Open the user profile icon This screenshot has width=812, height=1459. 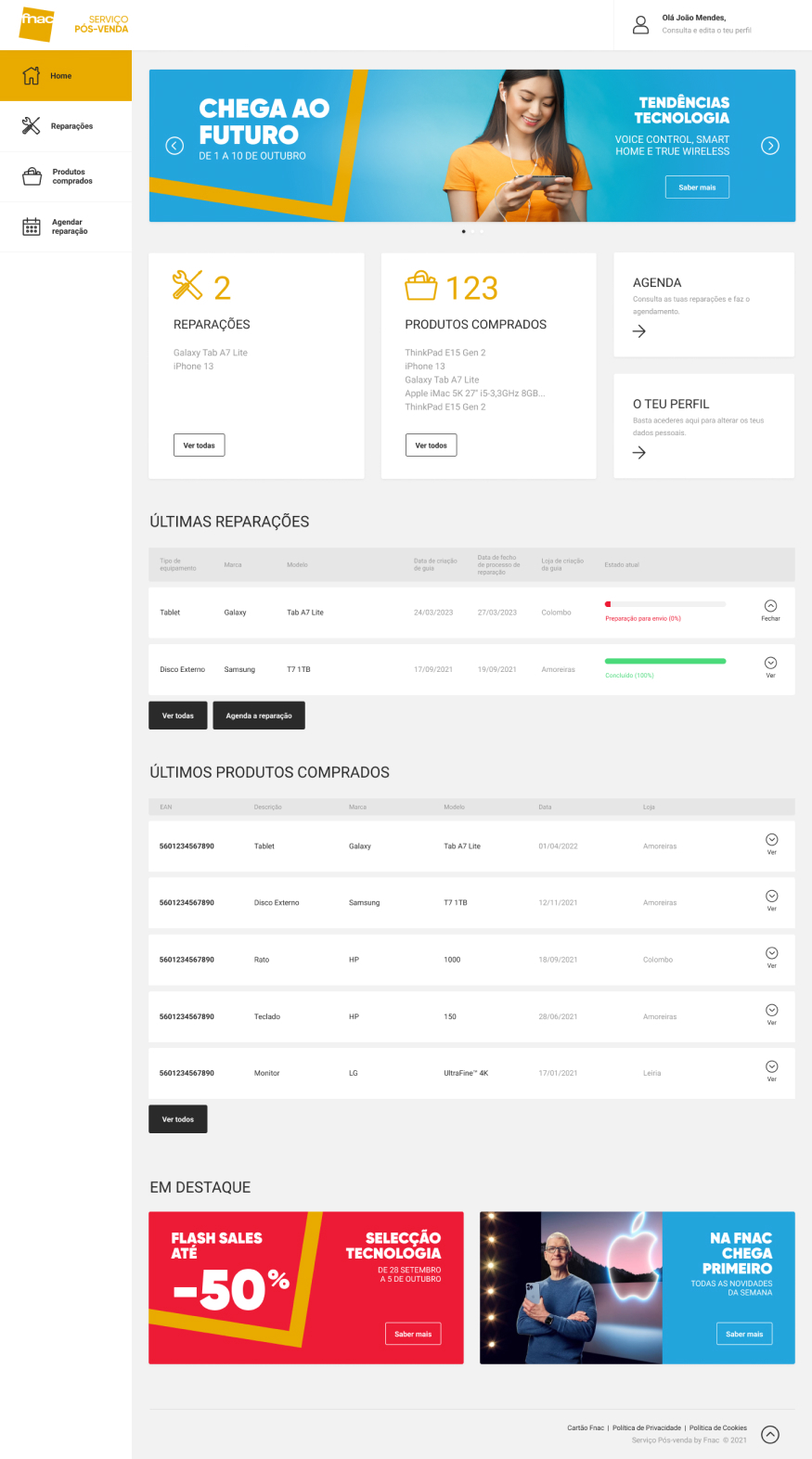coord(640,25)
